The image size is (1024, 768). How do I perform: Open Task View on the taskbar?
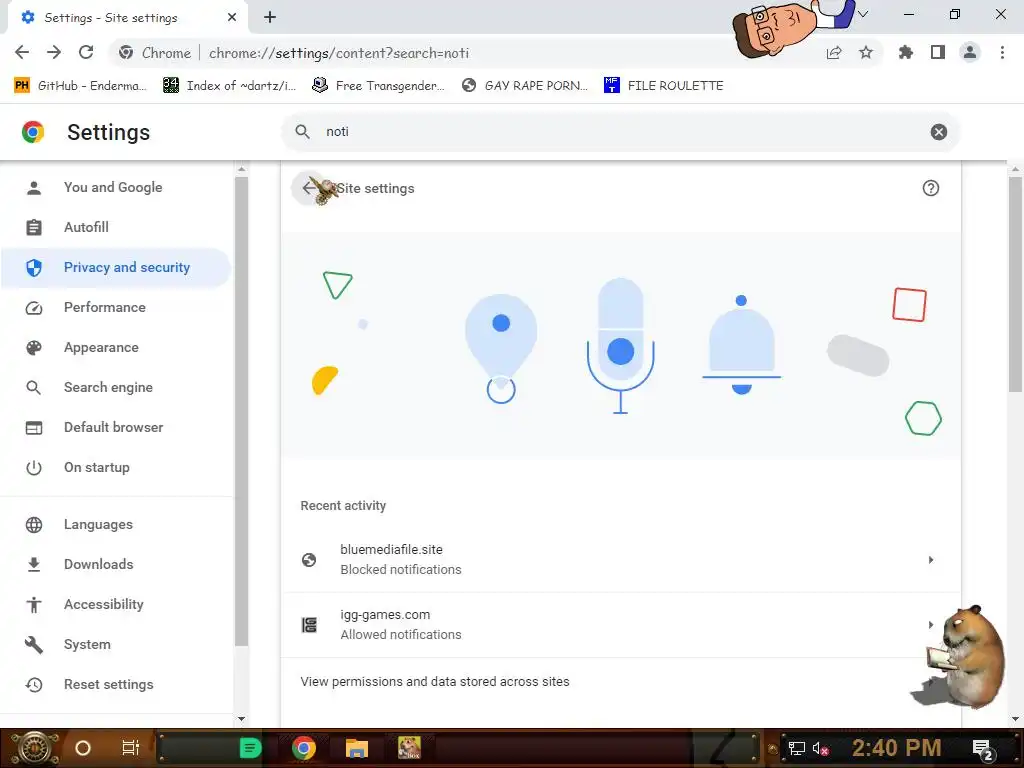131,748
